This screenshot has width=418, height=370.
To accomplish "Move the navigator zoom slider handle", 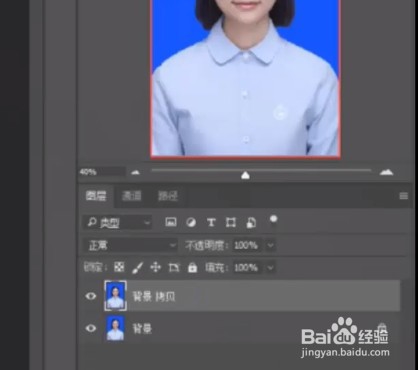I will pos(245,175).
